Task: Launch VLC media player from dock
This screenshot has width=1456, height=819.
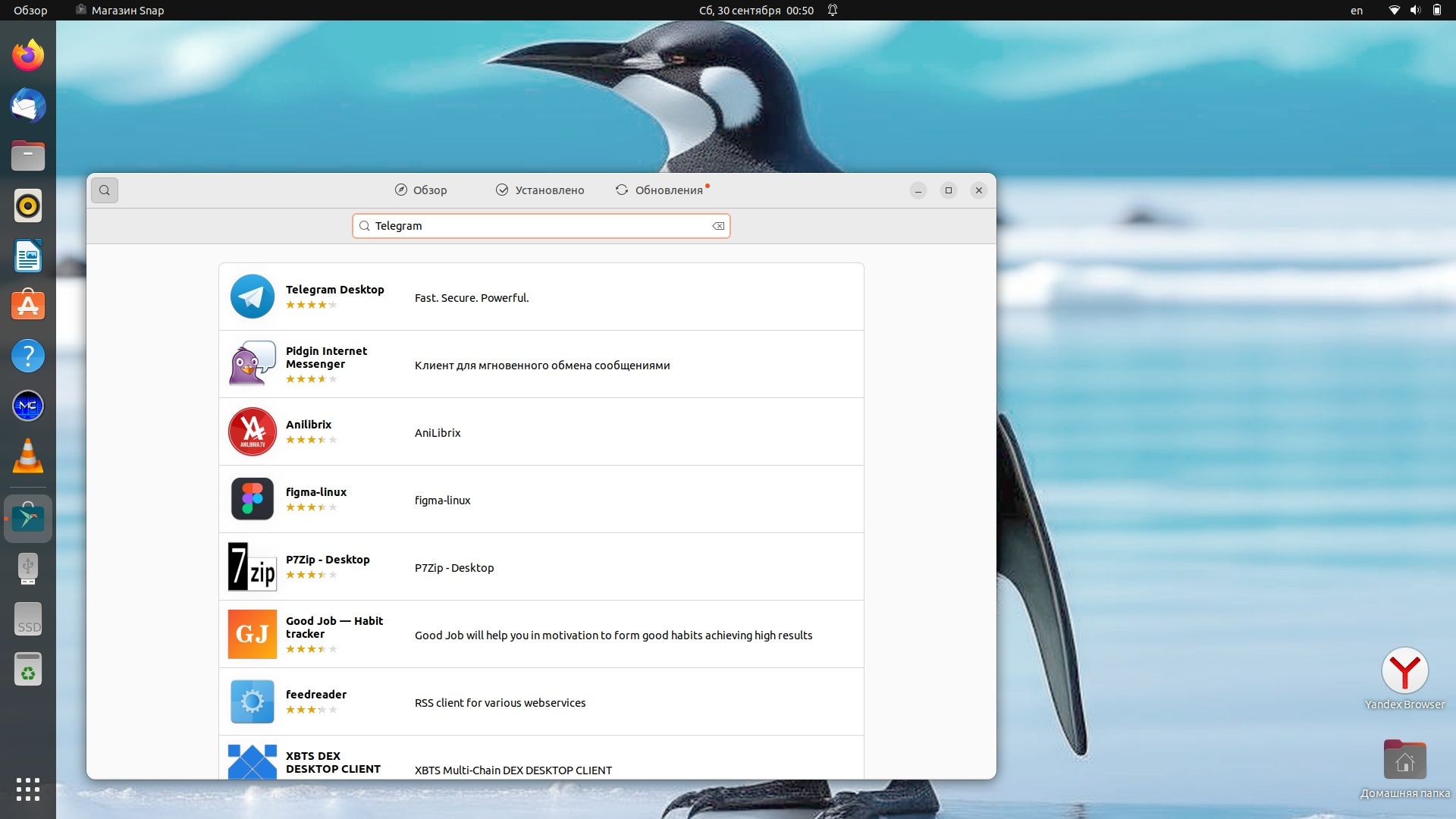Action: coord(28,456)
